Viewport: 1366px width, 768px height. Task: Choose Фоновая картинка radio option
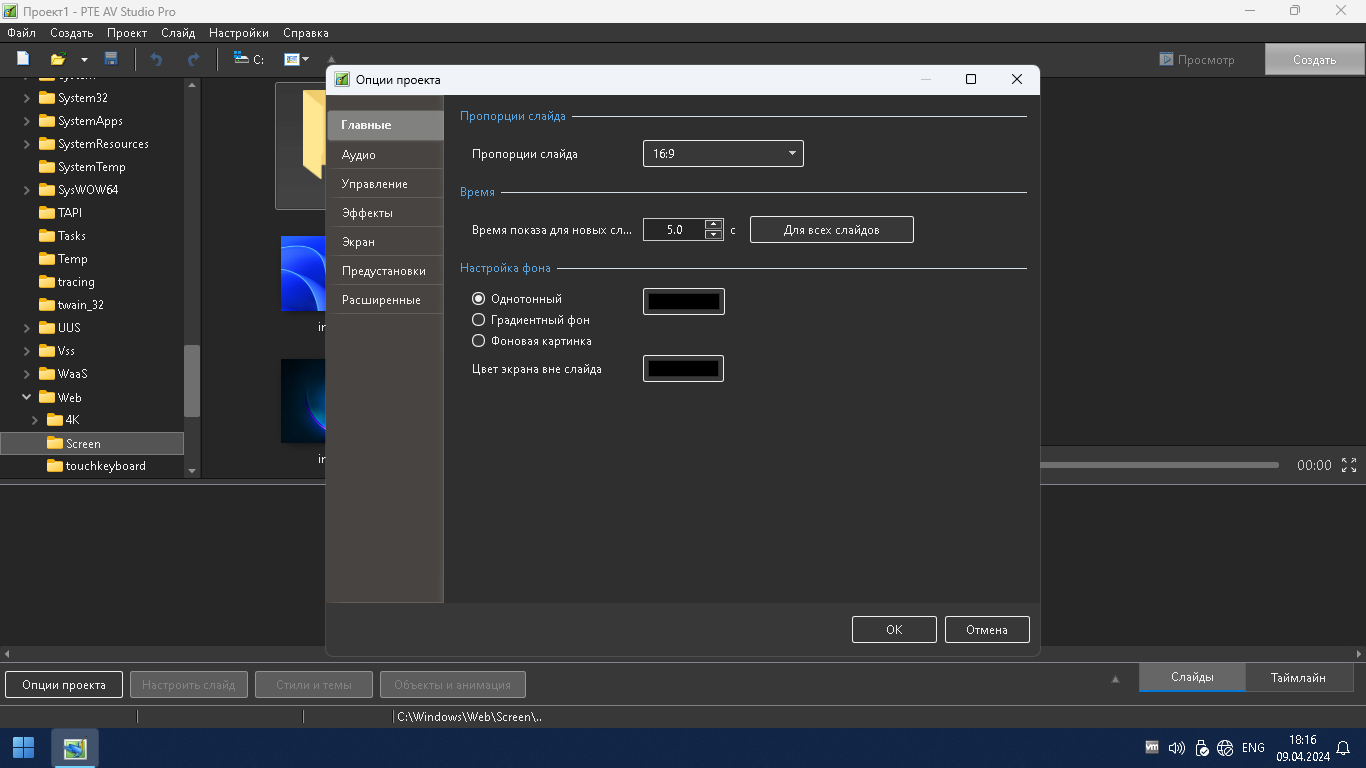click(479, 341)
